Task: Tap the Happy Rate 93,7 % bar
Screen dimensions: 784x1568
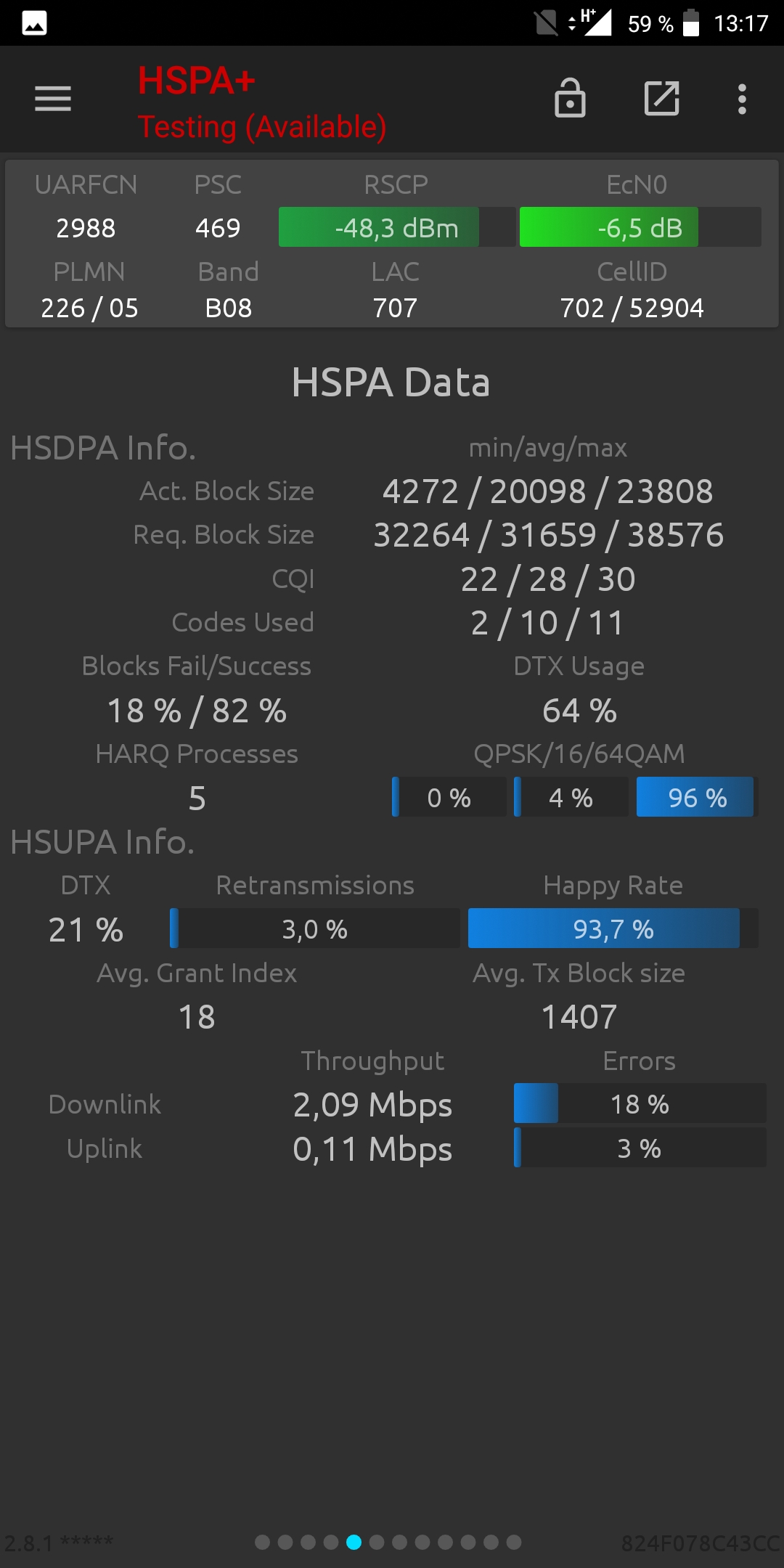Action: click(x=613, y=928)
